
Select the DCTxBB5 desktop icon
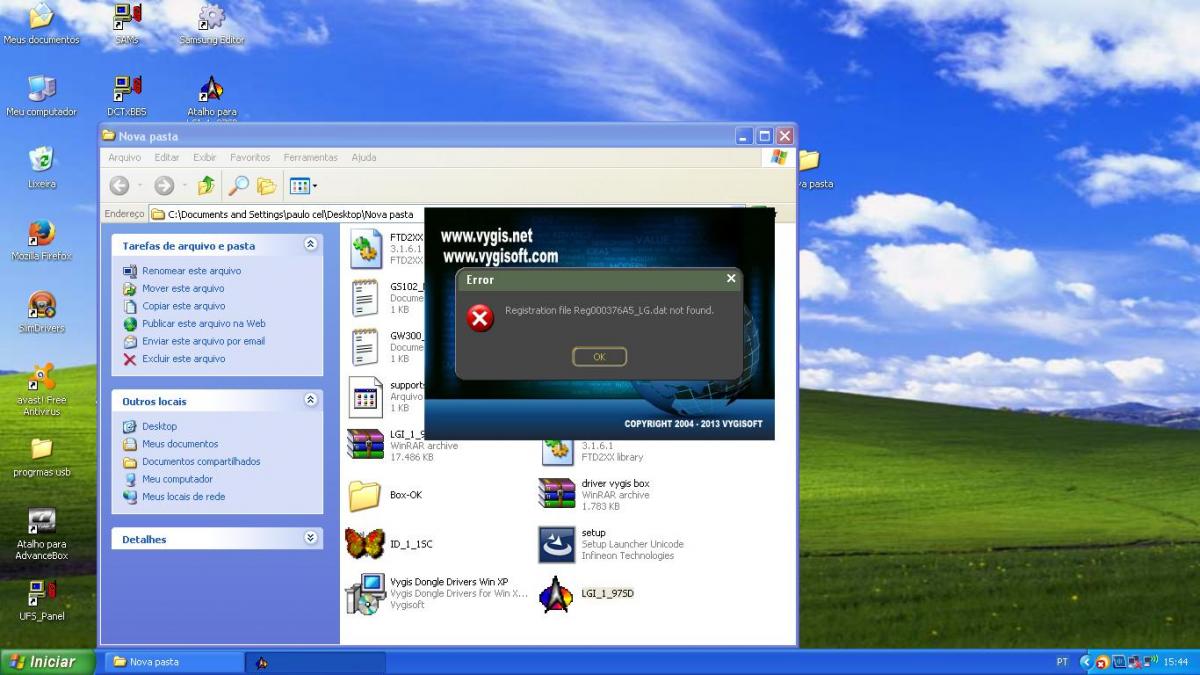(127, 89)
